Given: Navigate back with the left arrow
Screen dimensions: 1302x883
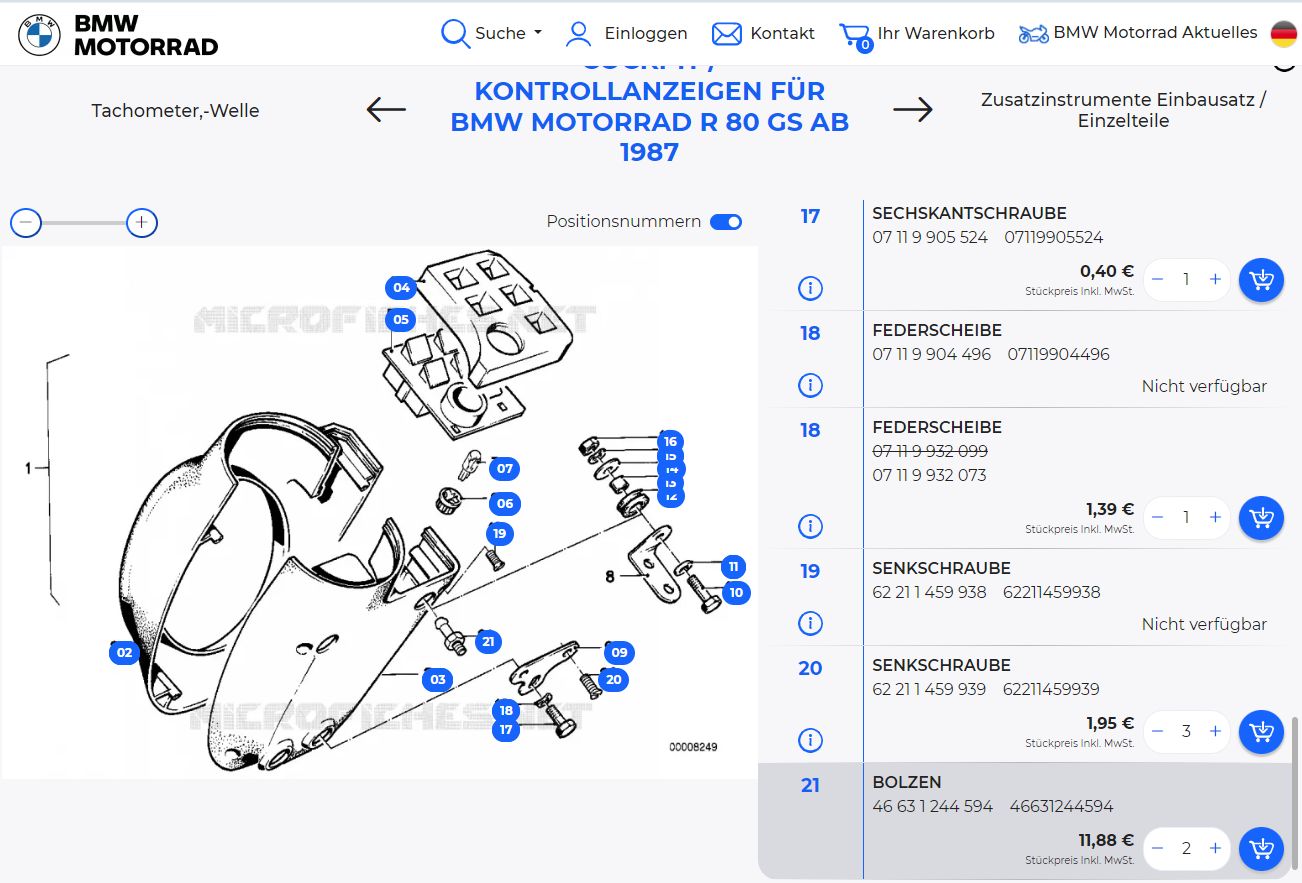Looking at the screenshot, I should click(x=385, y=110).
